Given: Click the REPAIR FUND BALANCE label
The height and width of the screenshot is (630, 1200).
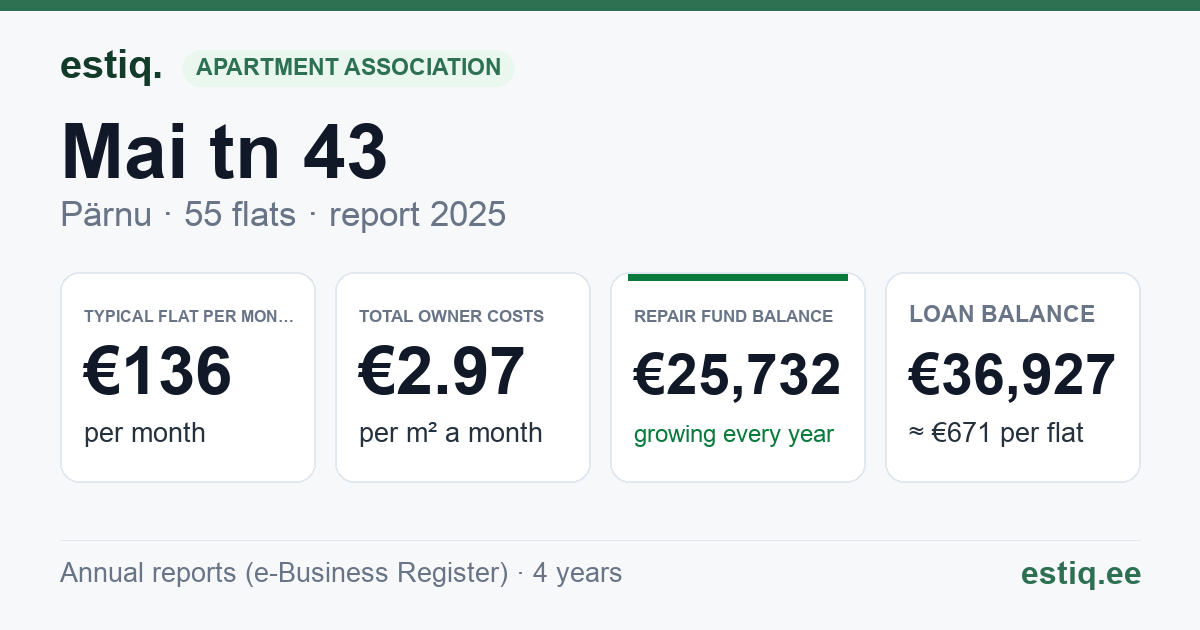Looking at the screenshot, I should (x=733, y=316).
